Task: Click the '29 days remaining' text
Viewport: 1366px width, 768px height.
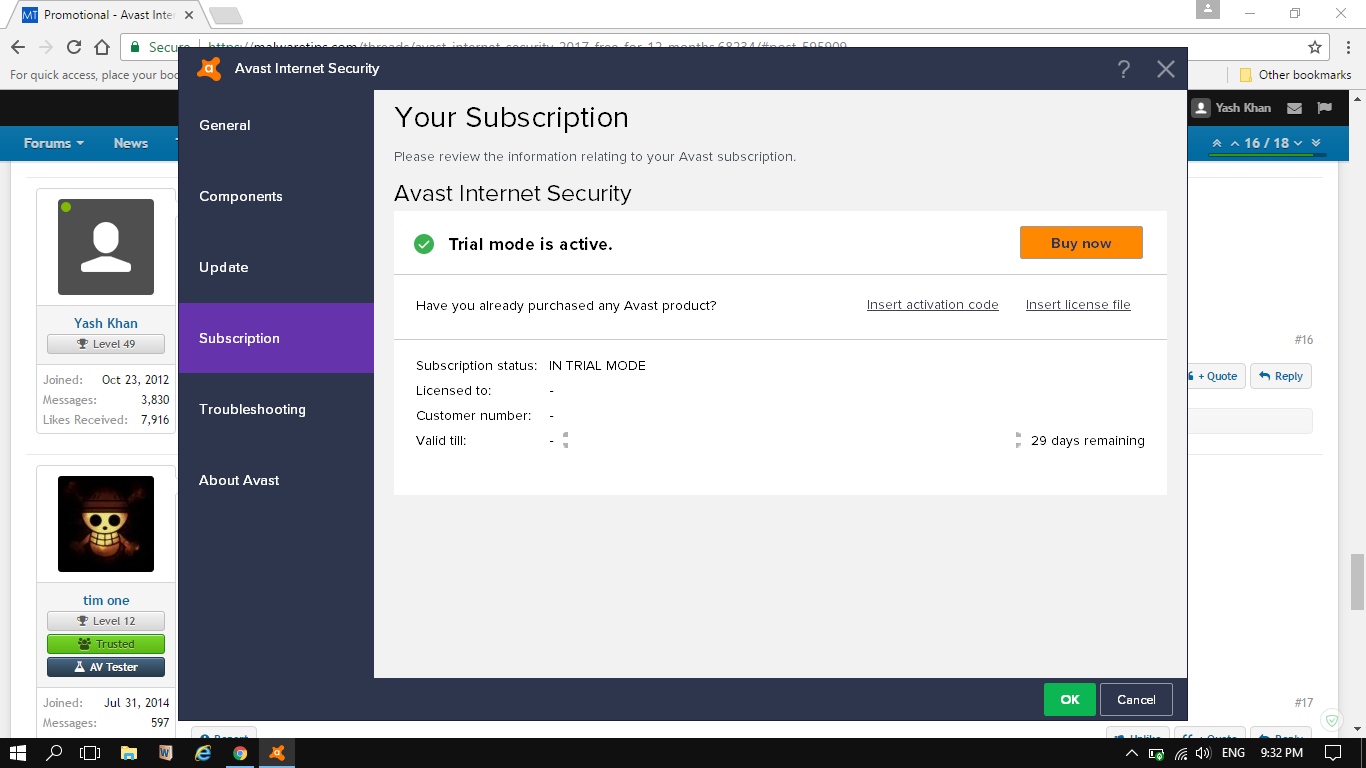Action: (x=1088, y=440)
